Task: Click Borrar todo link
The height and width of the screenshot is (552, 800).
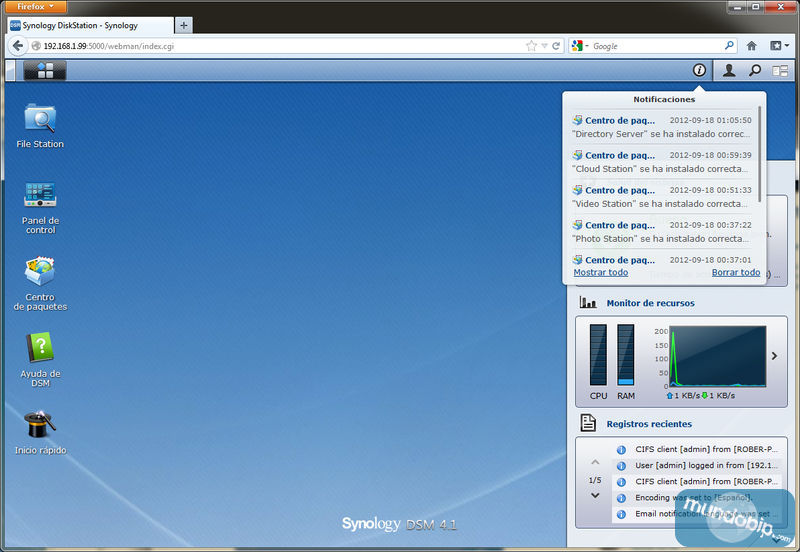Action: (x=736, y=272)
